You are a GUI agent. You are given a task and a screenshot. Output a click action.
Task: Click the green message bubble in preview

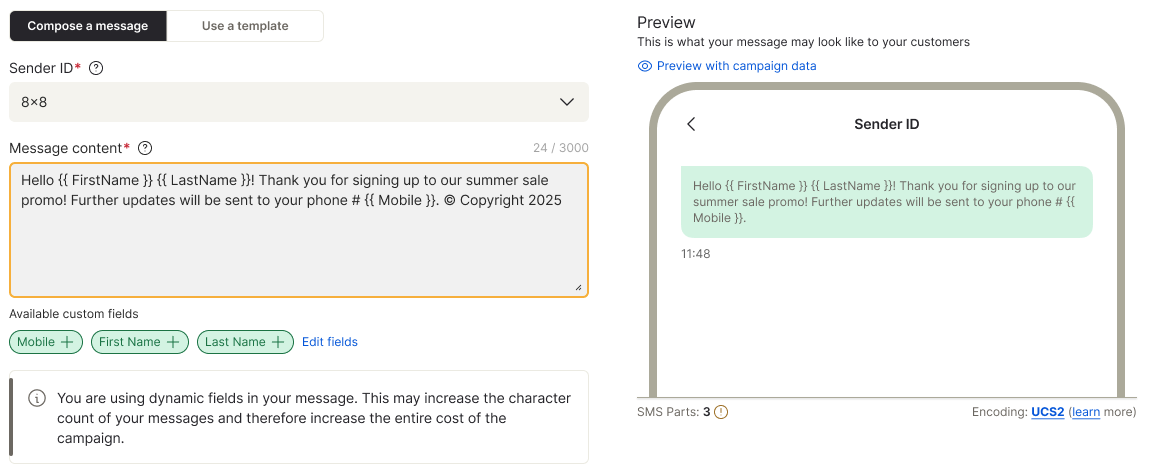click(x=886, y=202)
